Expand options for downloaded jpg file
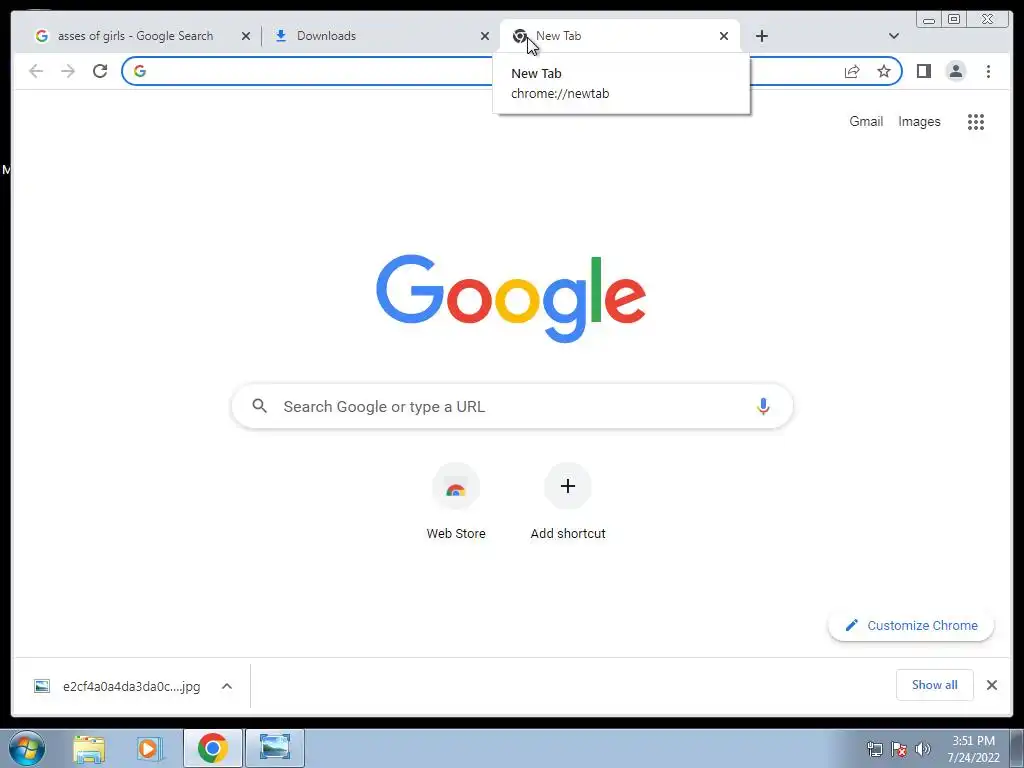Image resolution: width=1024 pixels, height=768 pixels. pyautogui.click(x=227, y=686)
